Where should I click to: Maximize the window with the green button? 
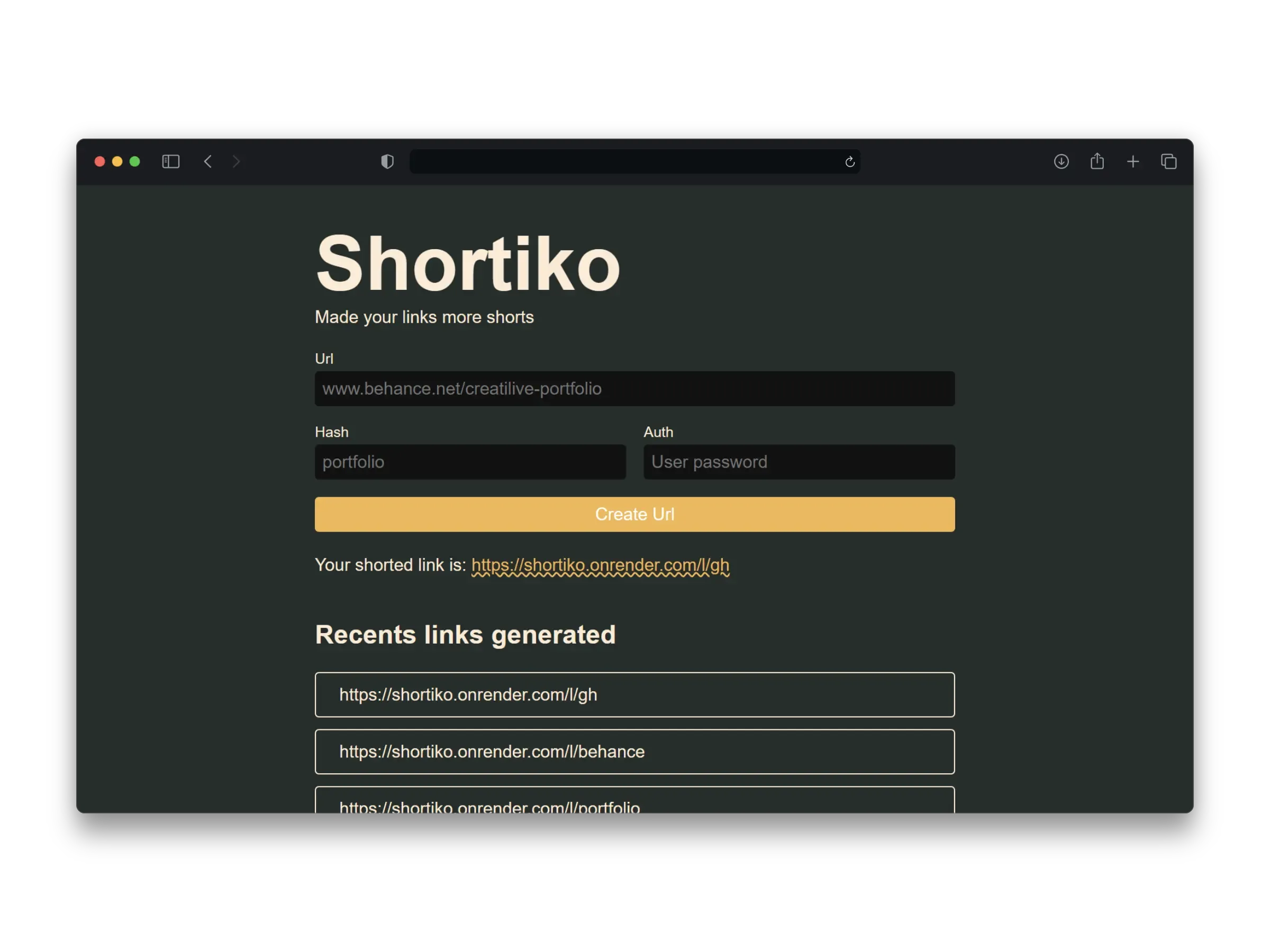[x=135, y=162]
